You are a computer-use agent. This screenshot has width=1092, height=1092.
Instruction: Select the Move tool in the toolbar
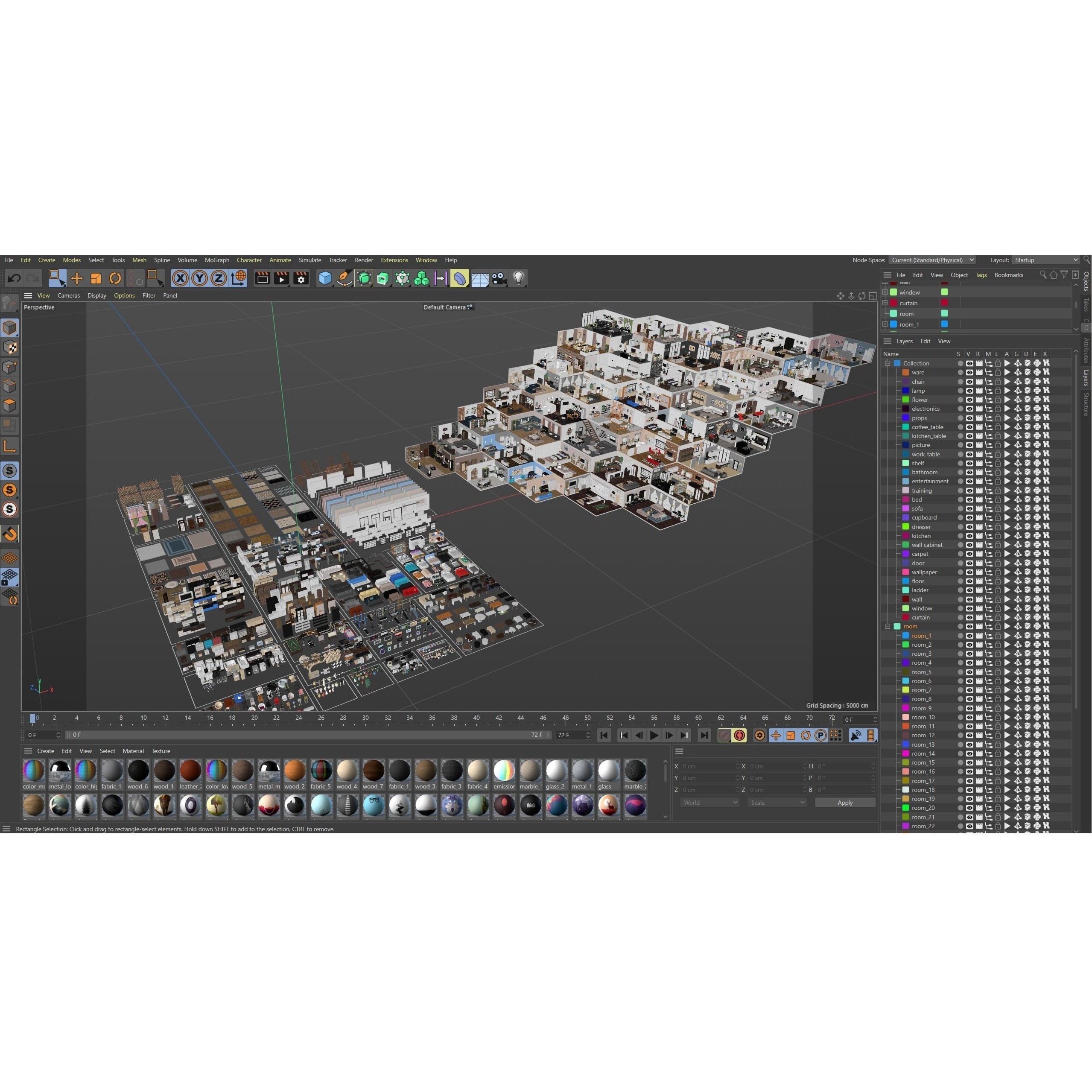[x=76, y=278]
